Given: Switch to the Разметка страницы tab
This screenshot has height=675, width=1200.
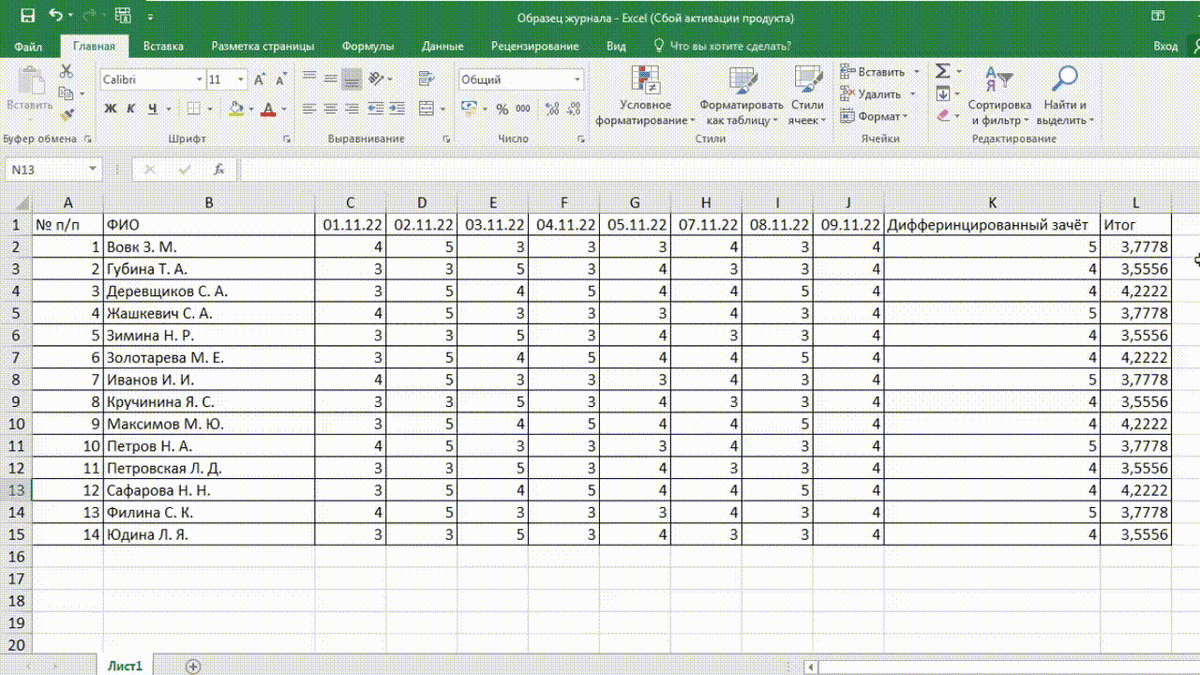Looking at the screenshot, I should 263,46.
